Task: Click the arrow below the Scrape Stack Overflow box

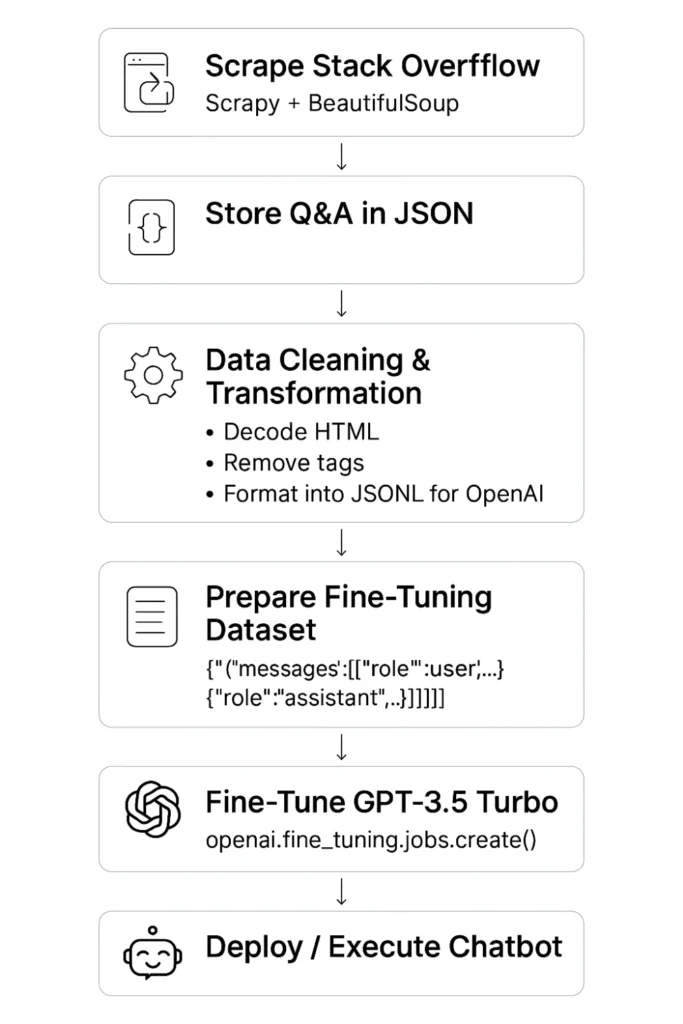Action: (x=341, y=156)
